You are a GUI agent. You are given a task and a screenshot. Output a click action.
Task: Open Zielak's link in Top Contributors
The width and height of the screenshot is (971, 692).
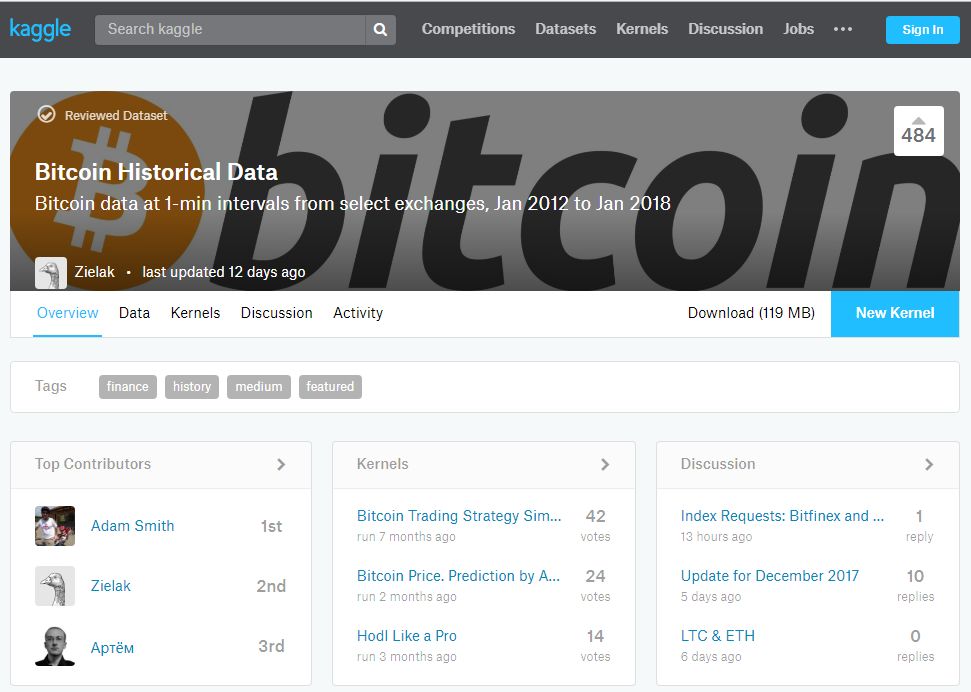click(x=111, y=586)
